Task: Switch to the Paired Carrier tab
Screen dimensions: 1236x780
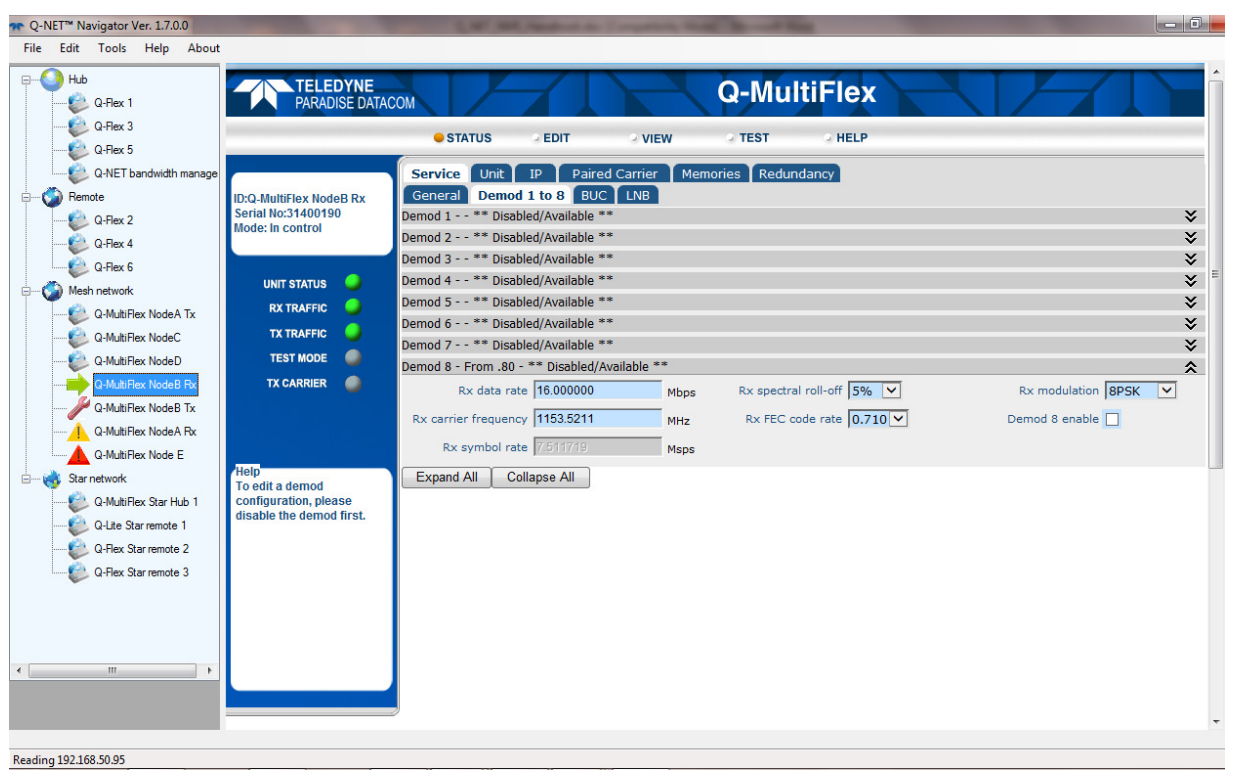Action: pyautogui.click(x=614, y=174)
